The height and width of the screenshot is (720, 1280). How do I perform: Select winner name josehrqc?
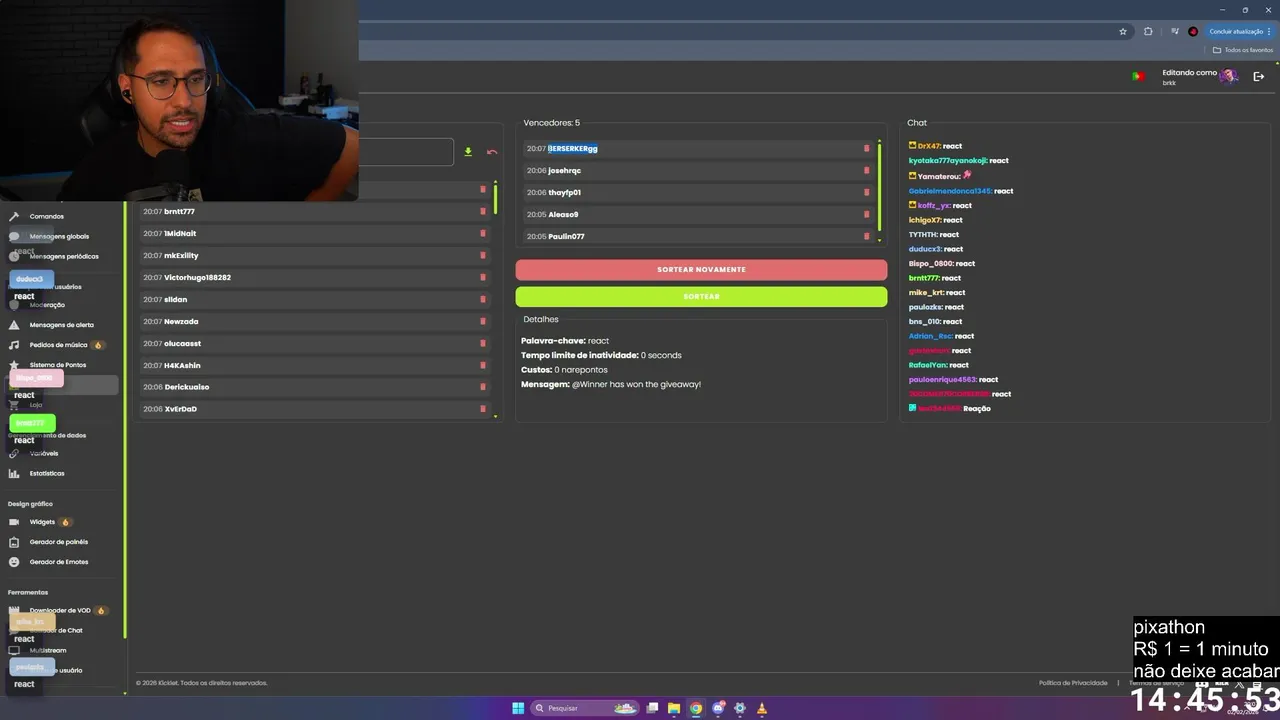[x=564, y=171]
